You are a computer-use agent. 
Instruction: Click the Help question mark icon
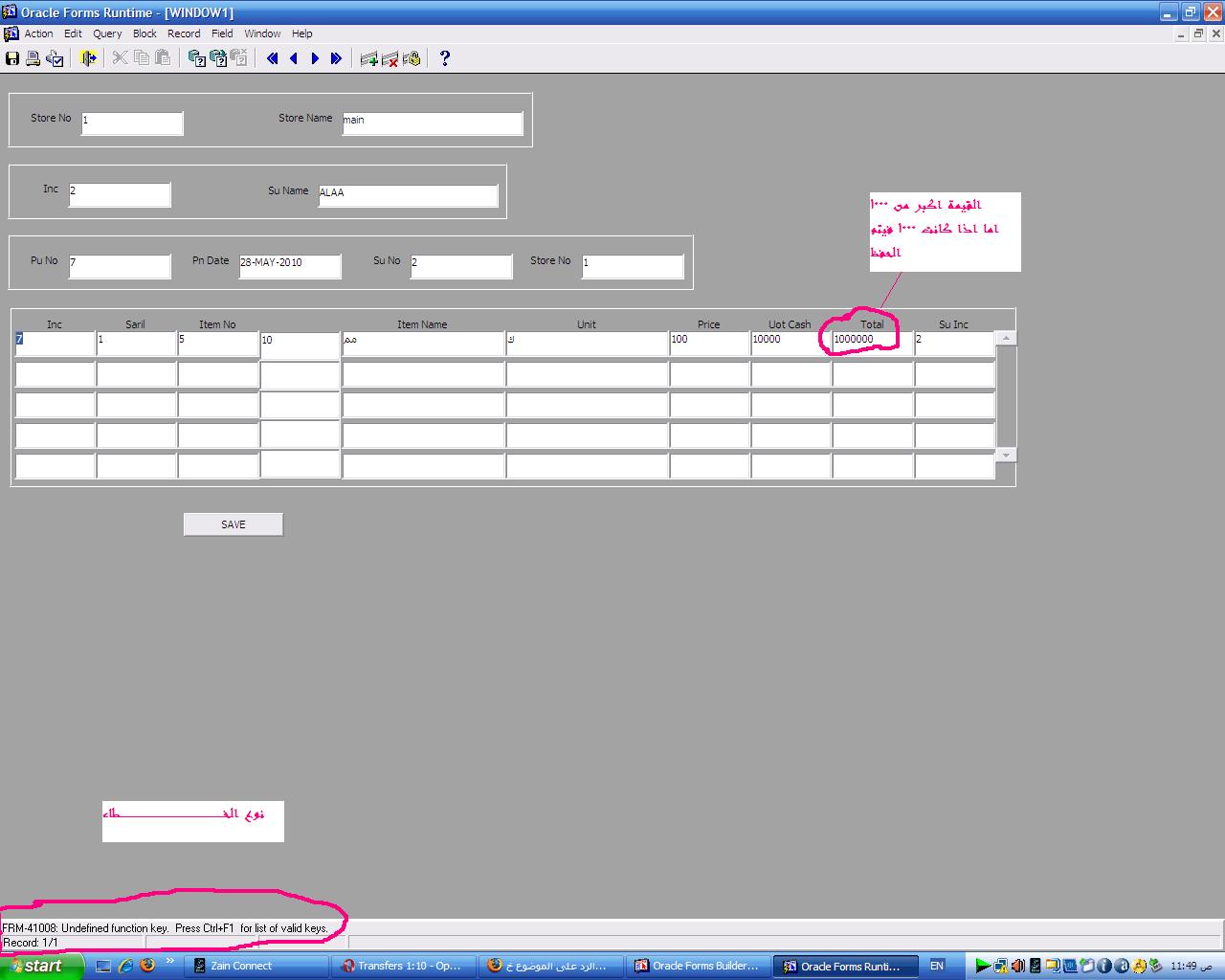point(444,58)
